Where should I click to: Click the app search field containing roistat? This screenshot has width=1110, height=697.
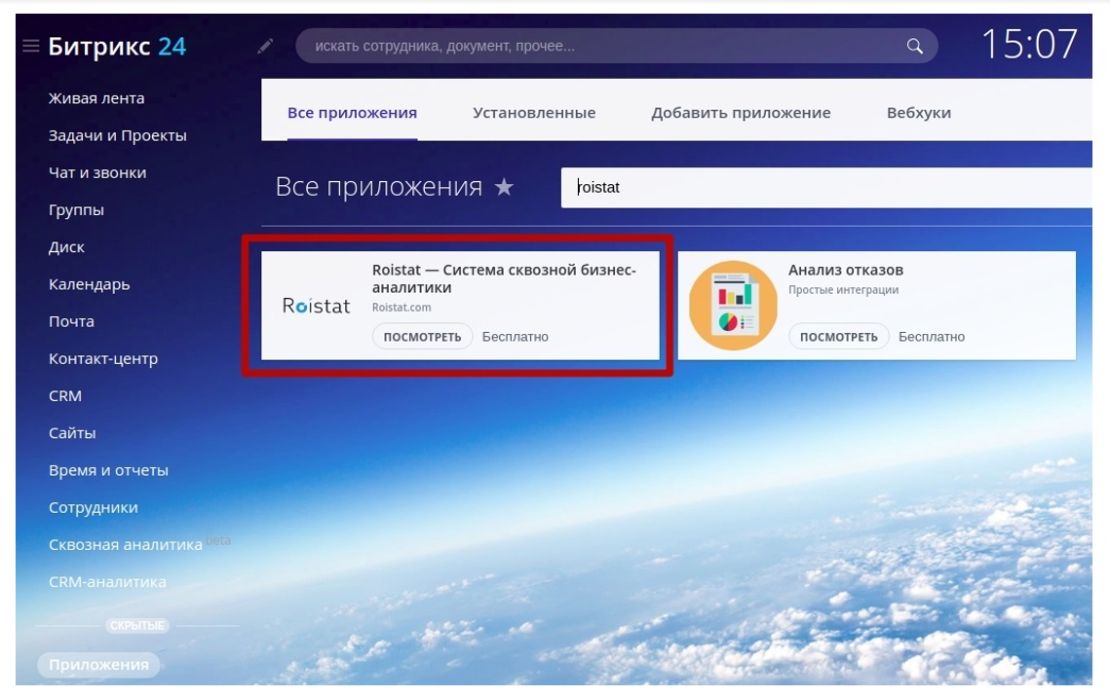[826, 188]
